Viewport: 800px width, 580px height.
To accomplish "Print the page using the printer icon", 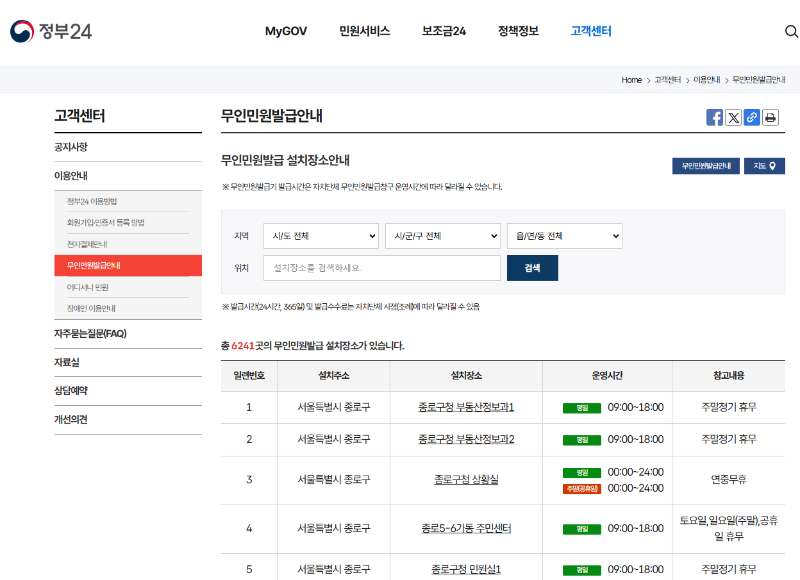I will pos(768,117).
